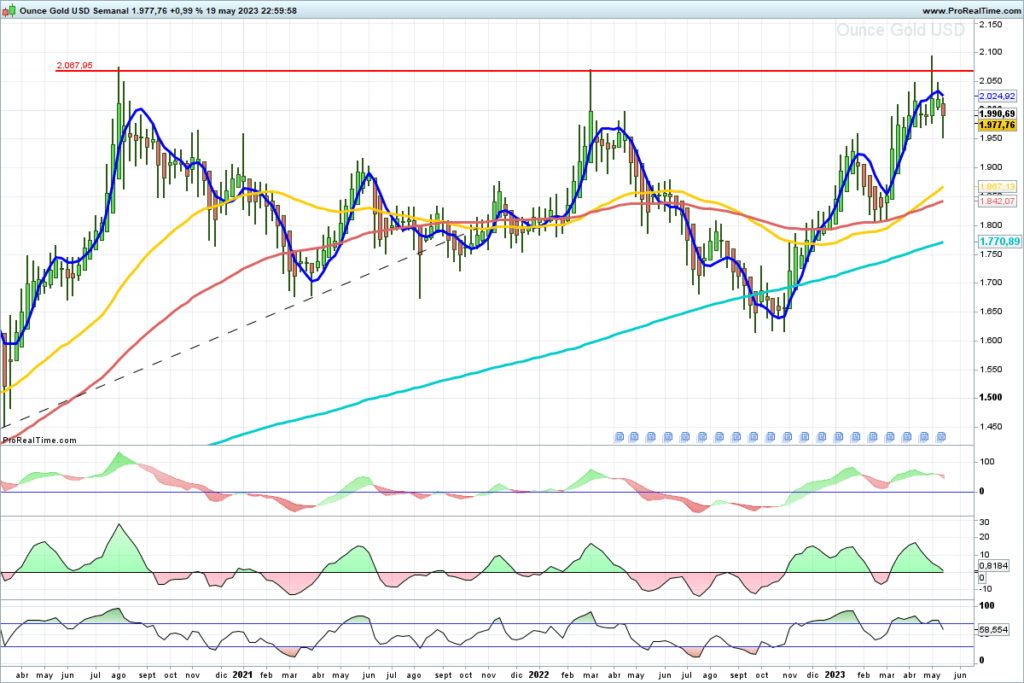Click the '0,8184' indicator value label
The height and width of the screenshot is (683, 1024).
coord(993,565)
